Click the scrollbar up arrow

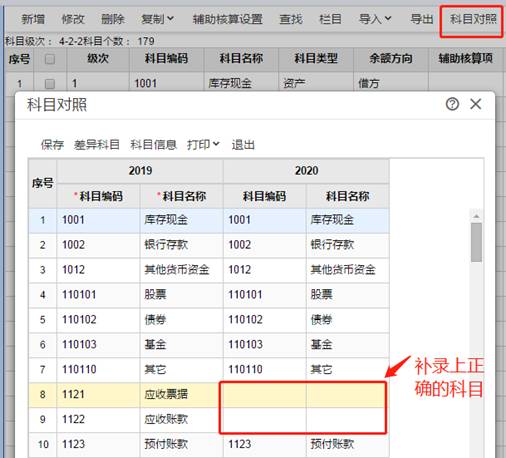476,216
